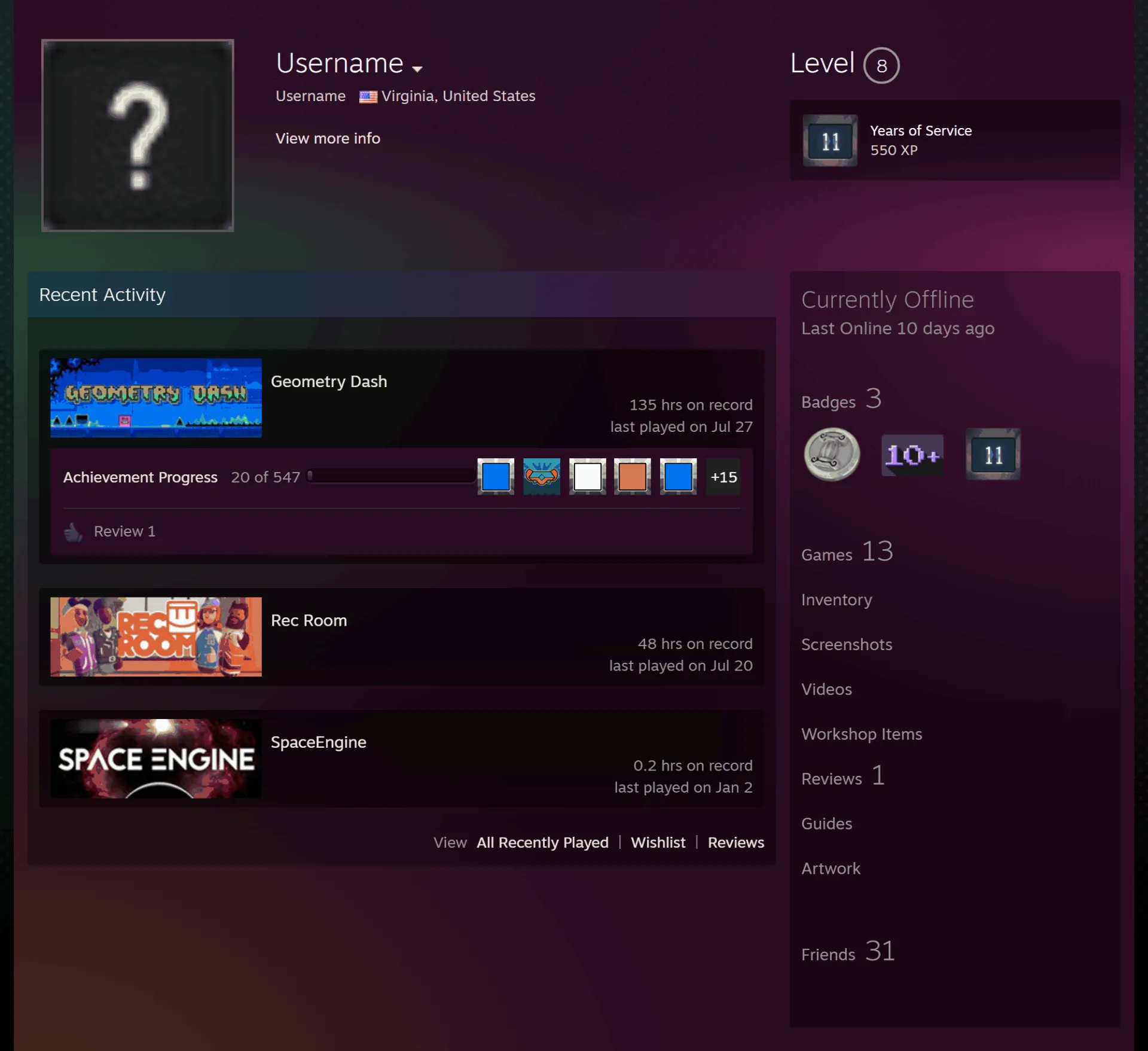This screenshot has width=1148, height=1051.
Task: Click the achievement progress bar
Action: [392, 476]
